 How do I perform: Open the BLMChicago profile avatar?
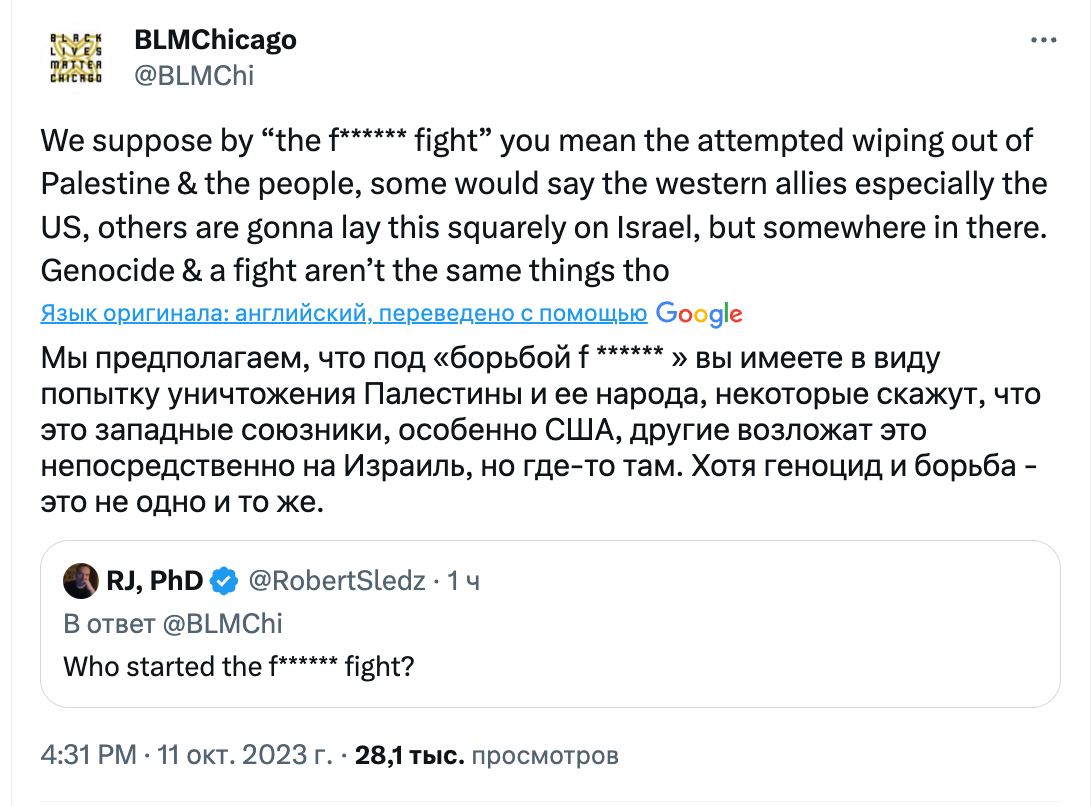click(x=77, y=57)
